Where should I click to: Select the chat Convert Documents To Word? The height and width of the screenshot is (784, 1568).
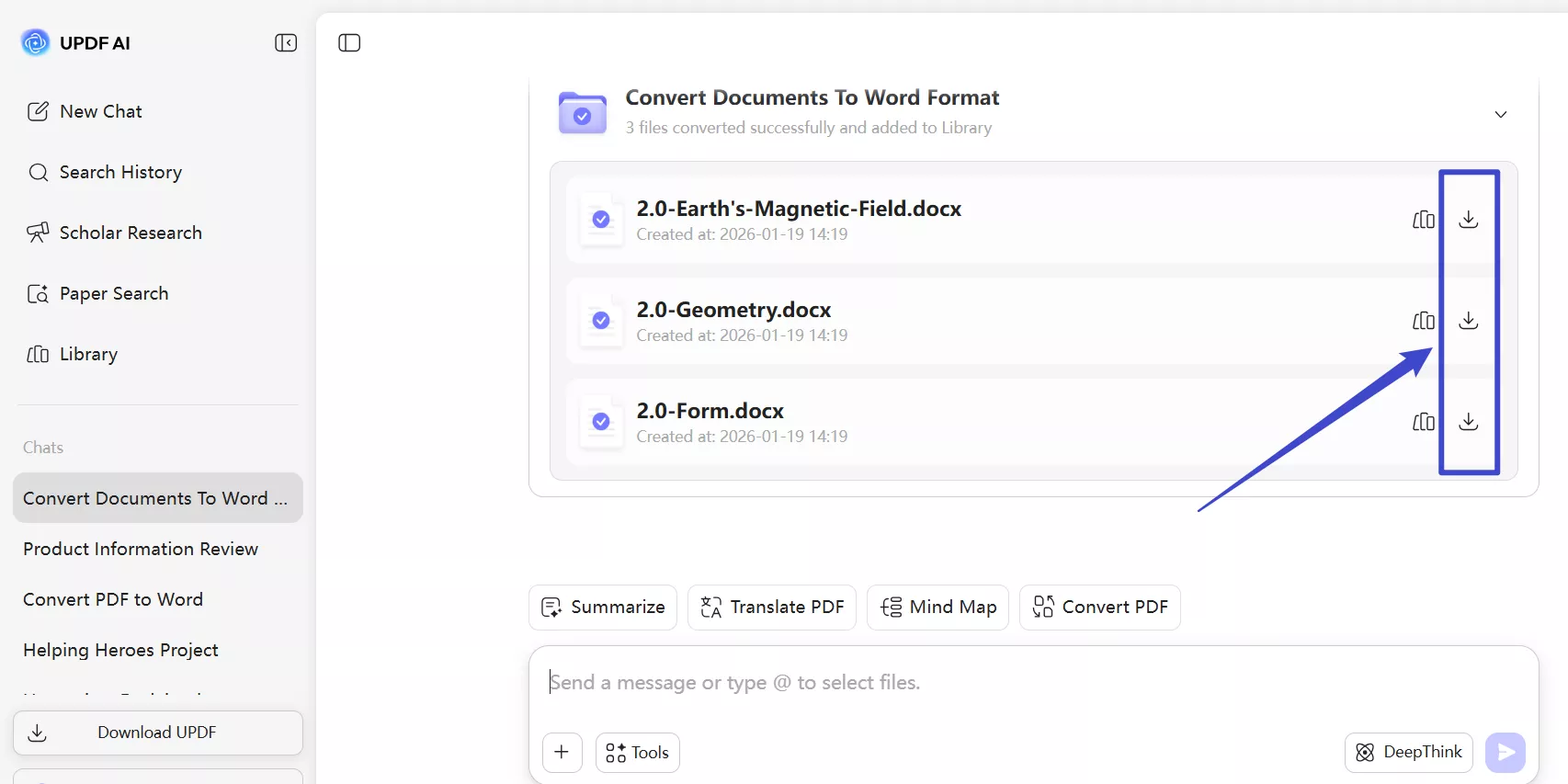157,498
